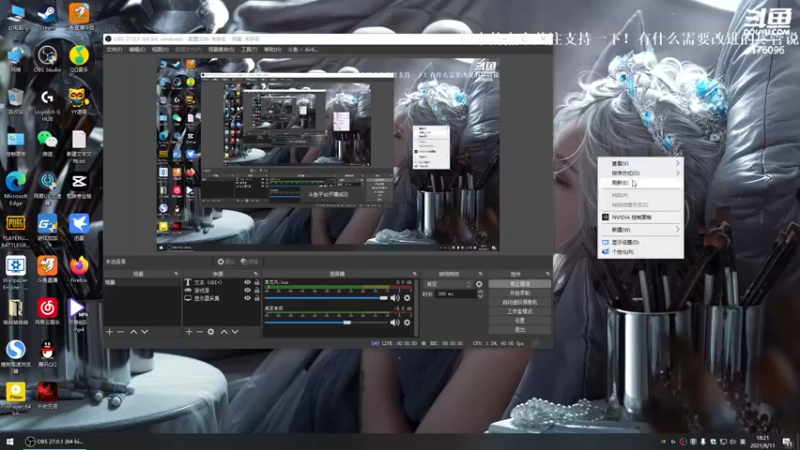This screenshot has height=450, width=800.
Task: Add a source with plus icon
Action: (x=189, y=332)
